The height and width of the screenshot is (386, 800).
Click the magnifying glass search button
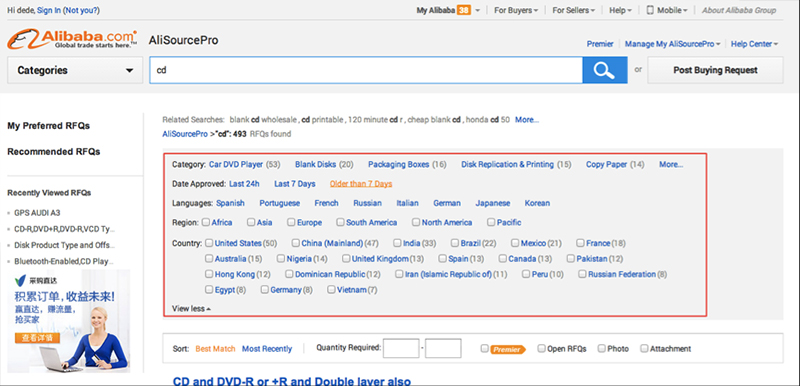(x=605, y=70)
